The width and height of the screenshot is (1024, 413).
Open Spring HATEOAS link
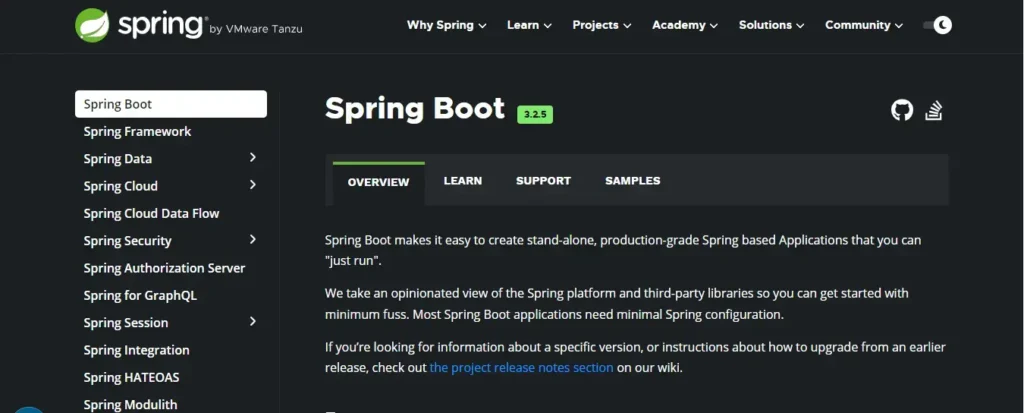131,378
